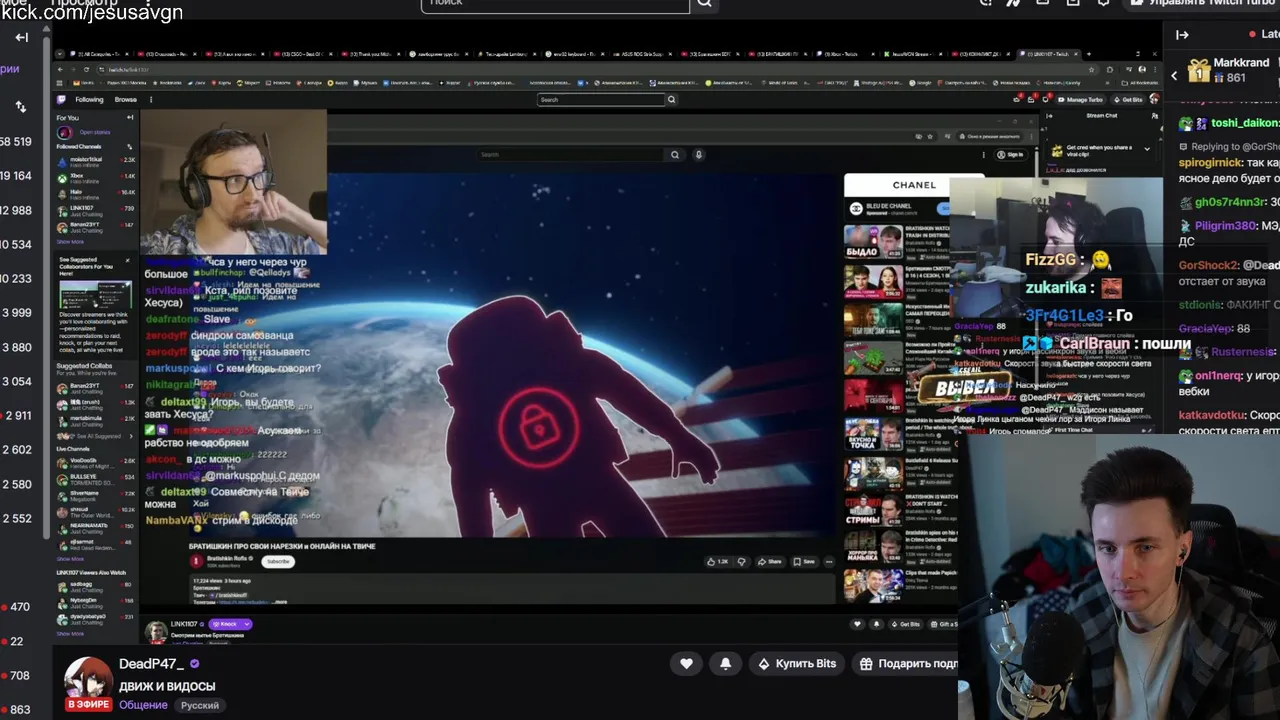Open SilverName live channel in sidebar
Screen dimensions: 1280x720
click(x=95, y=494)
